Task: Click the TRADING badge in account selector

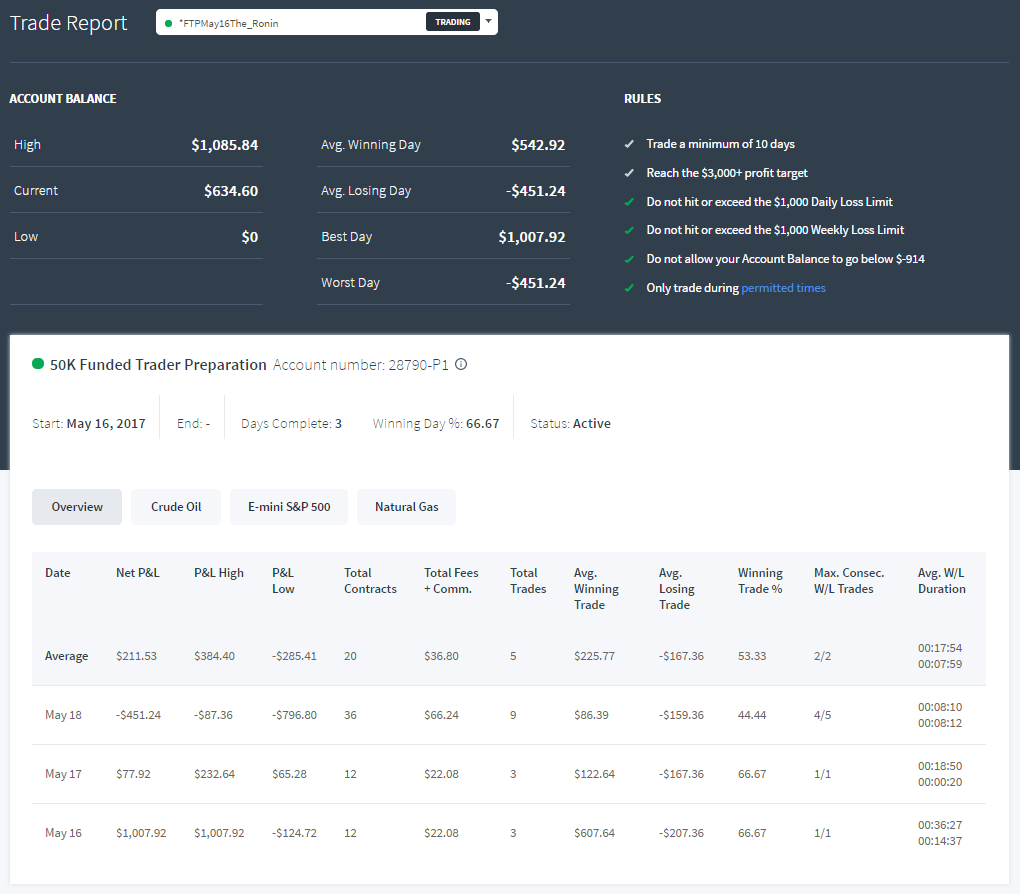Action: (453, 22)
